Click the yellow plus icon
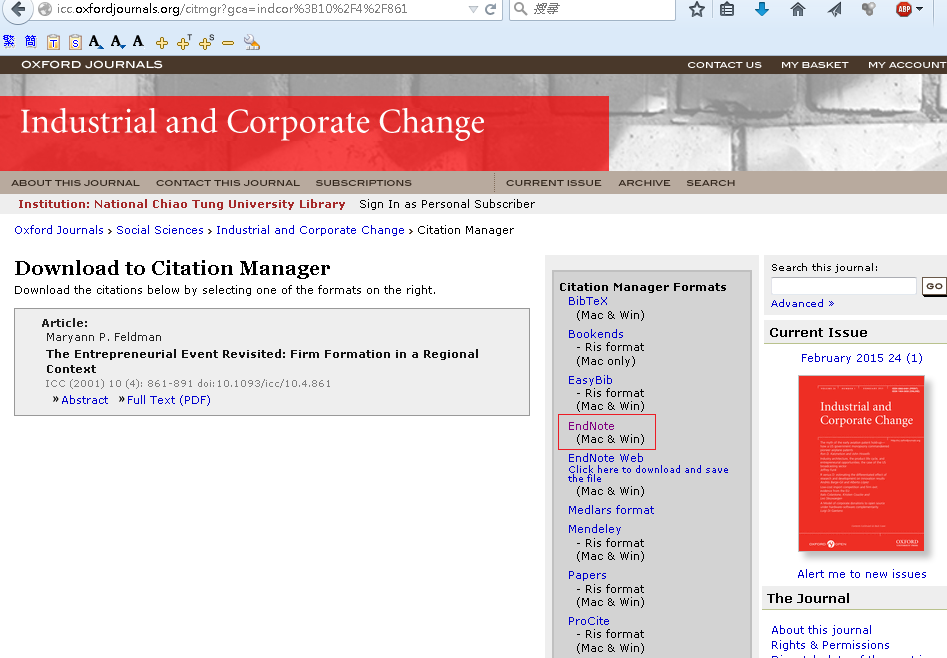This screenshot has width=947, height=658. (x=162, y=43)
